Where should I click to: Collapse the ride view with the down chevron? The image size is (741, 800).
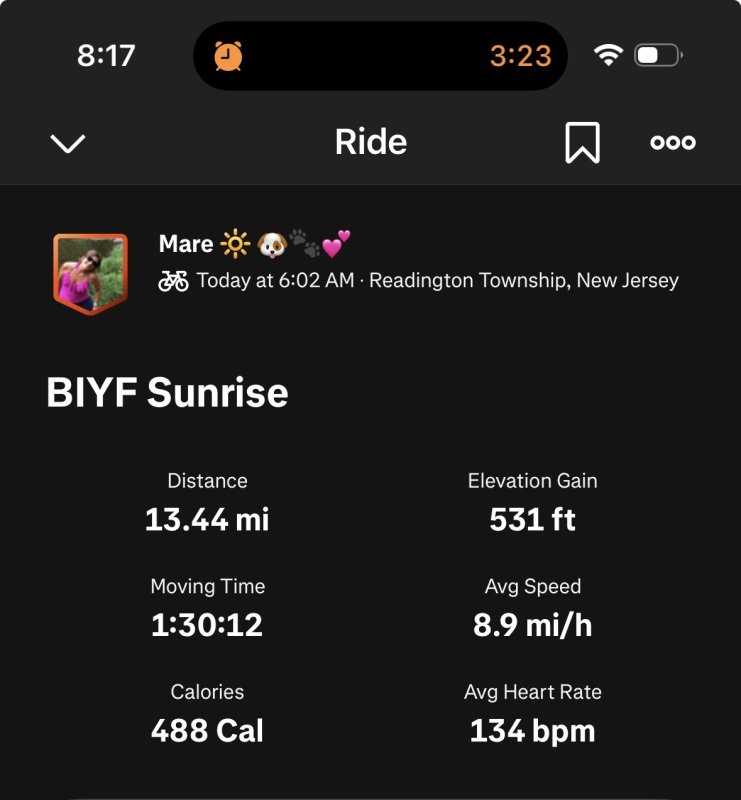[x=68, y=144]
